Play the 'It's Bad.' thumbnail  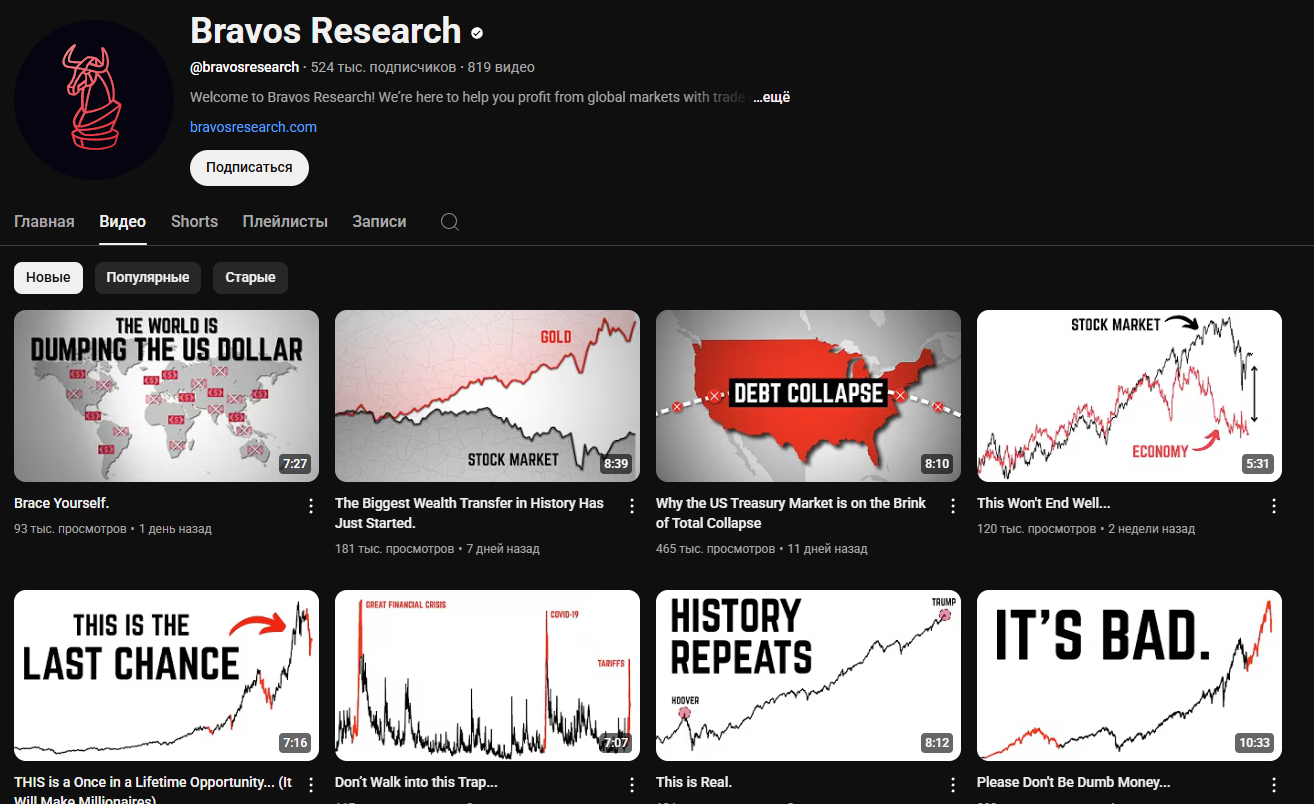click(x=1129, y=676)
